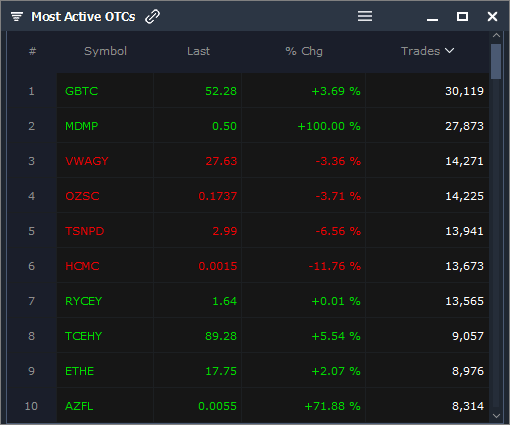Open the hamburger menu in title bar
Image resolution: width=510 pixels, height=425 pixels.
(x=365, y=16)
